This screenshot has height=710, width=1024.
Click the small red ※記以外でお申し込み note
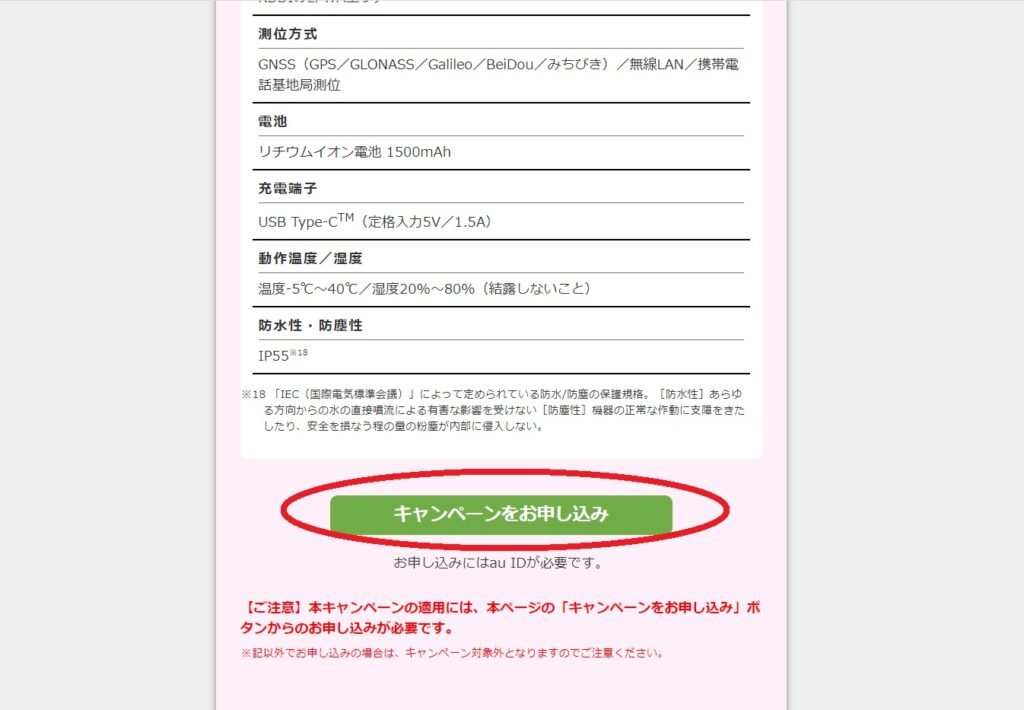click(452, 653)
